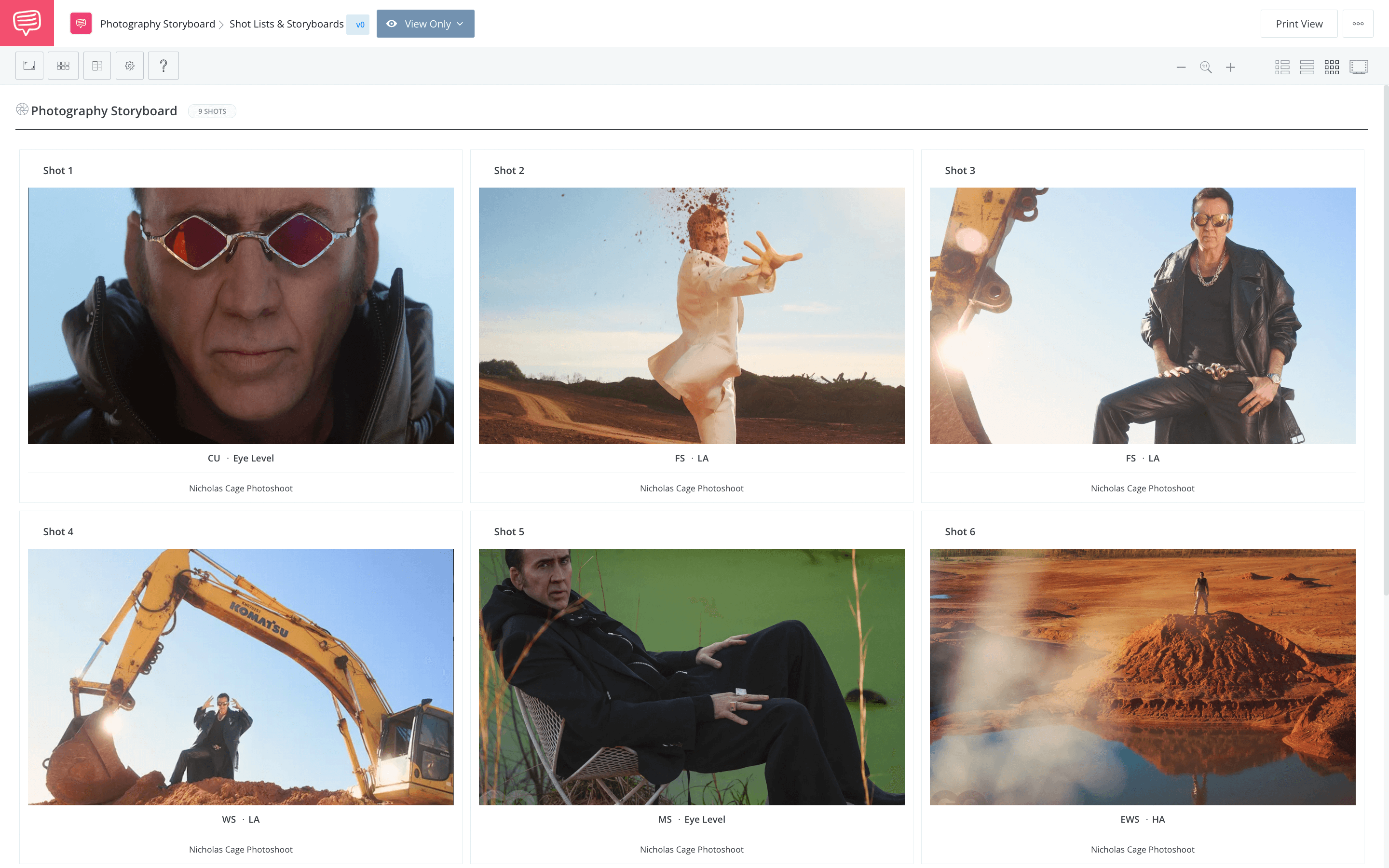Screen dimensions: 1389x868
Task: Click the zoom out minus icon
Action: coord(1181,67)
